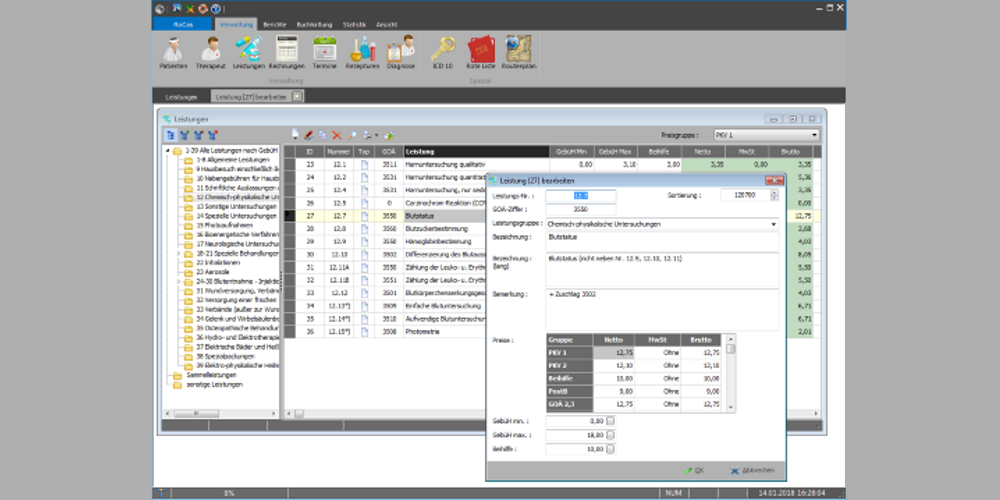Screen dimensions: 1000x500
Task: Open the Termine calendar icon
Action: point(325,52)
